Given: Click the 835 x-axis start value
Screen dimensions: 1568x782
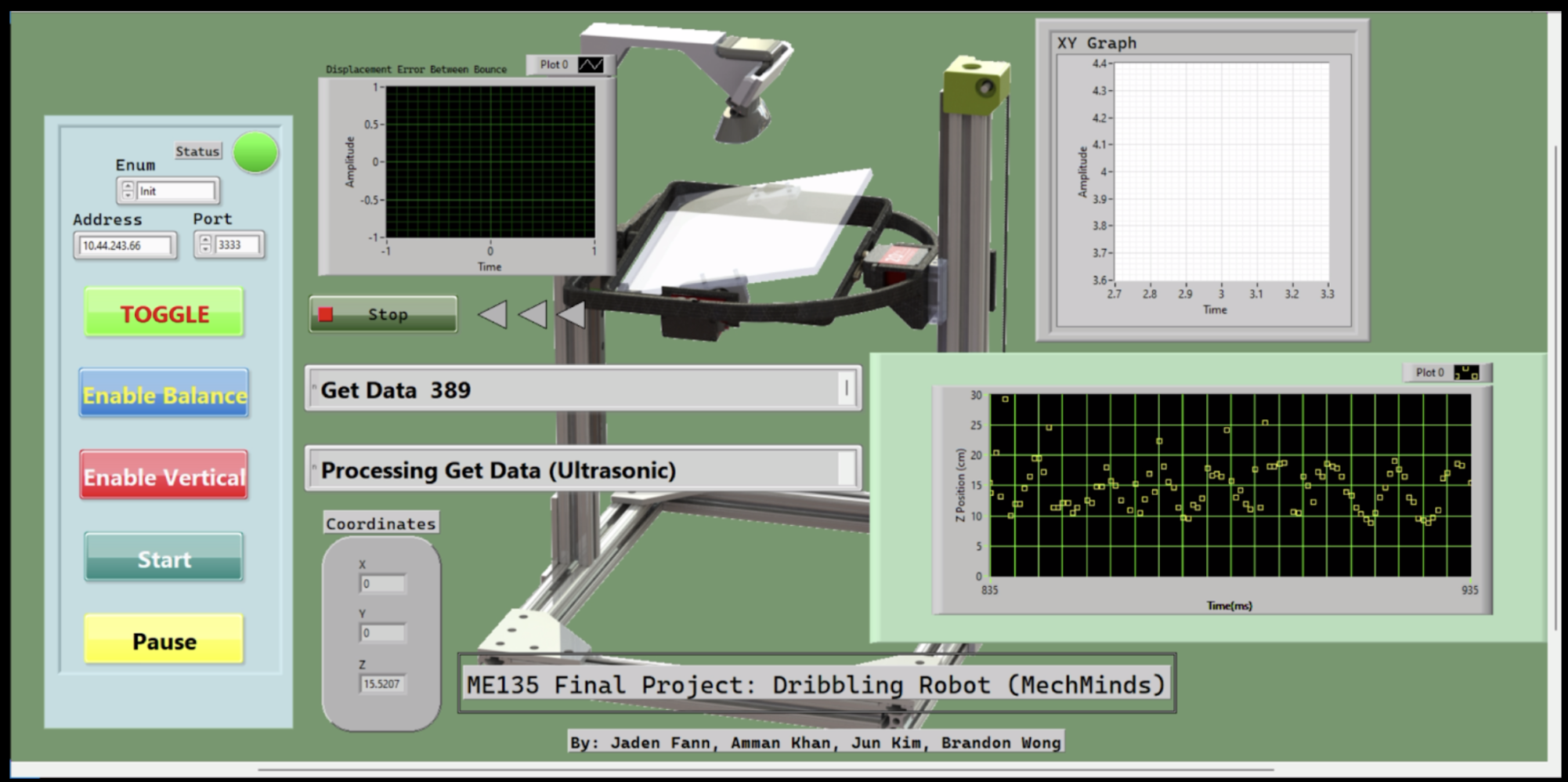Looking at the screenshot, I should [x=990, y=590].
